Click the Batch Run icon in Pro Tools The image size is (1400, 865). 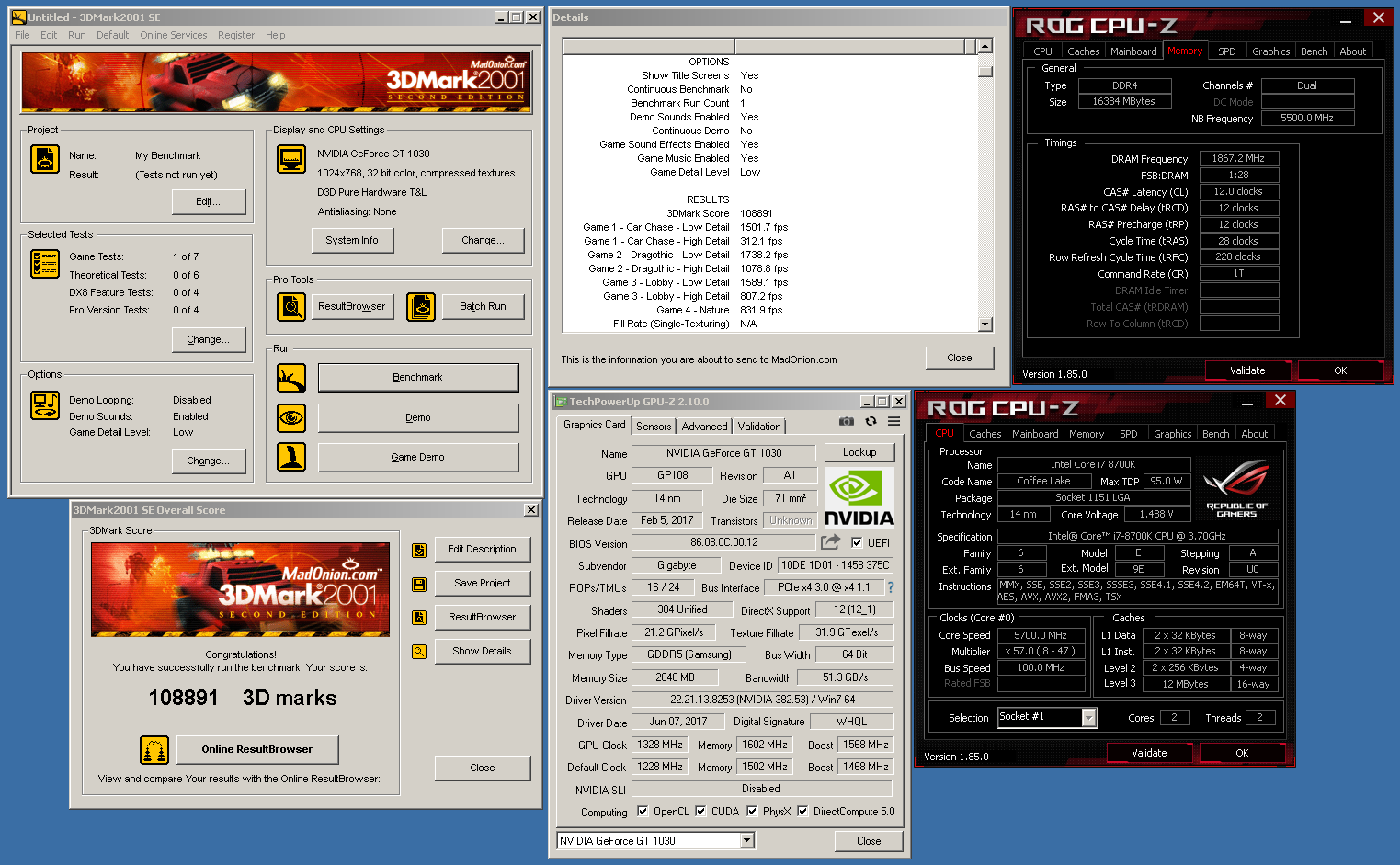pos(421,307)
